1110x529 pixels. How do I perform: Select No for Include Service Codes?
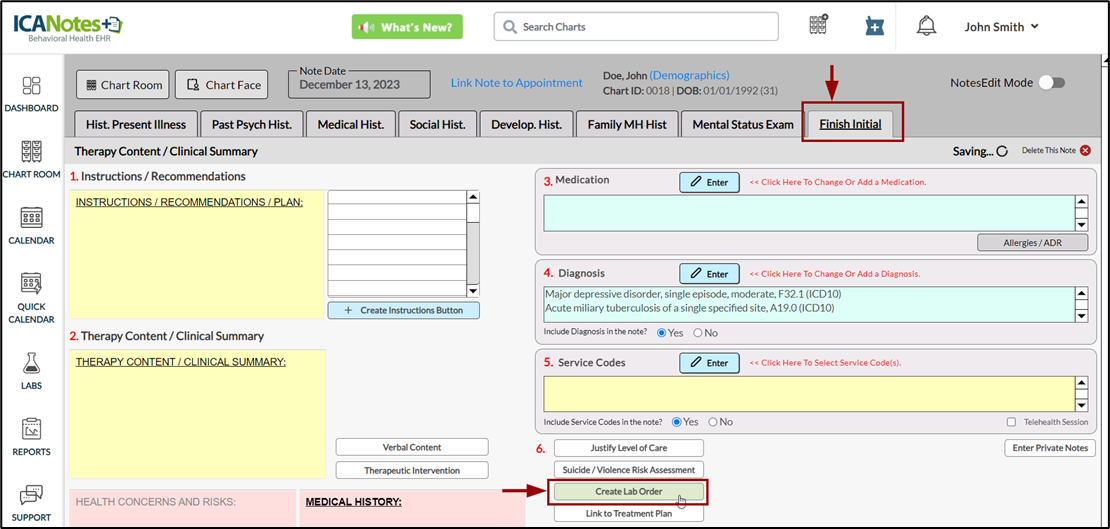coord(713,421)
